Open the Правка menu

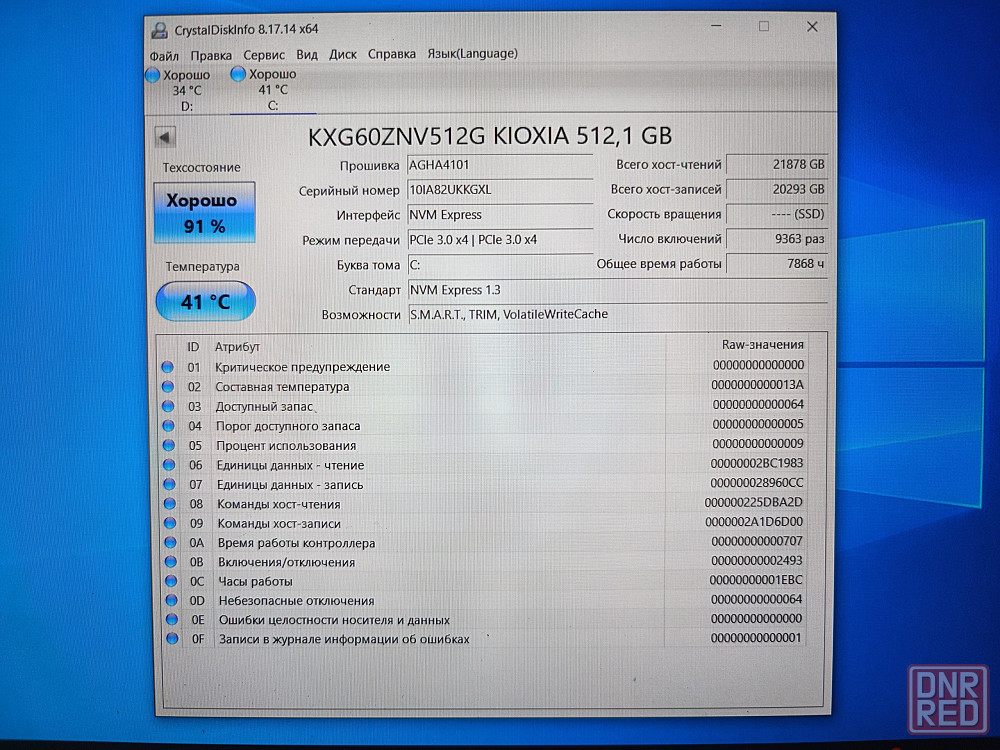click(211, 55)
